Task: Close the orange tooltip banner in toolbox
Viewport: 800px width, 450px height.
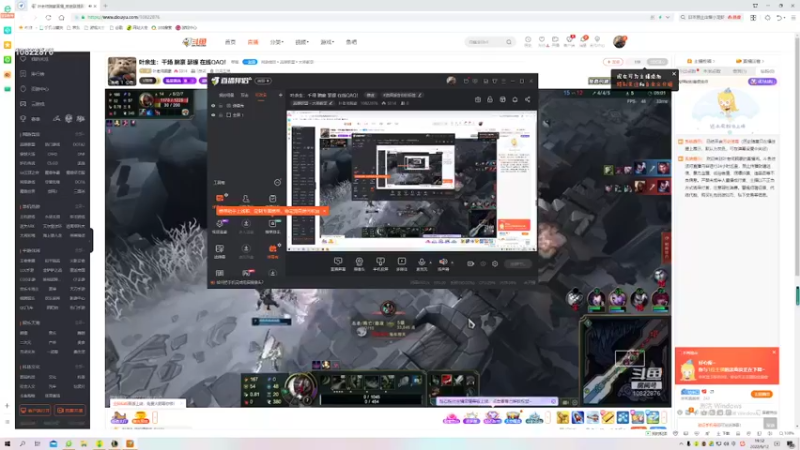Action: (x=324, y=211)
